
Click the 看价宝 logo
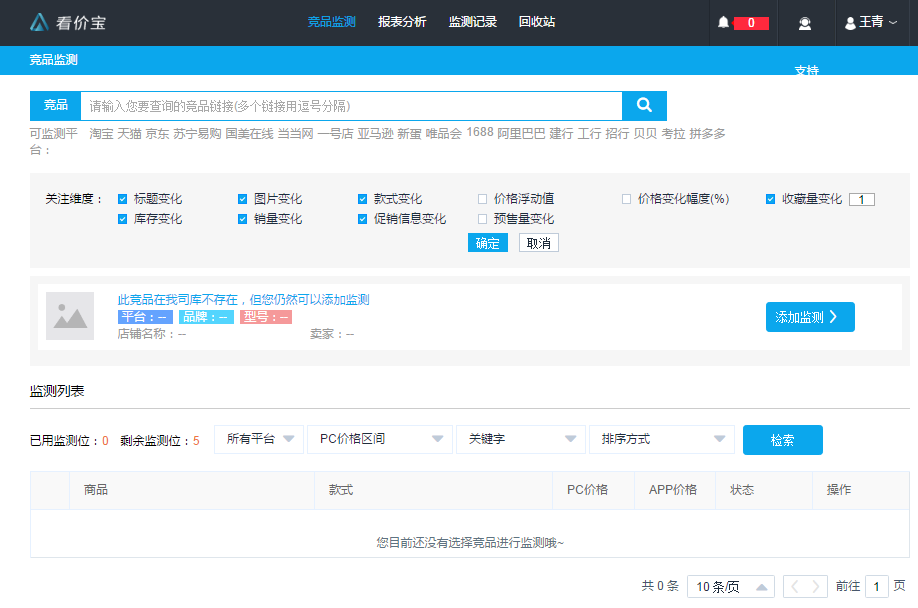68,22
